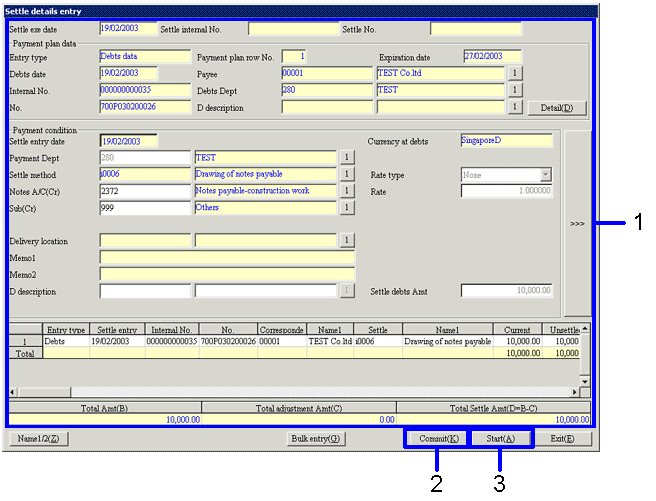Viewport: 656px width, 501px height.
Task: Open the Sub(Cr) lookup button
Action: coord(348,208)
